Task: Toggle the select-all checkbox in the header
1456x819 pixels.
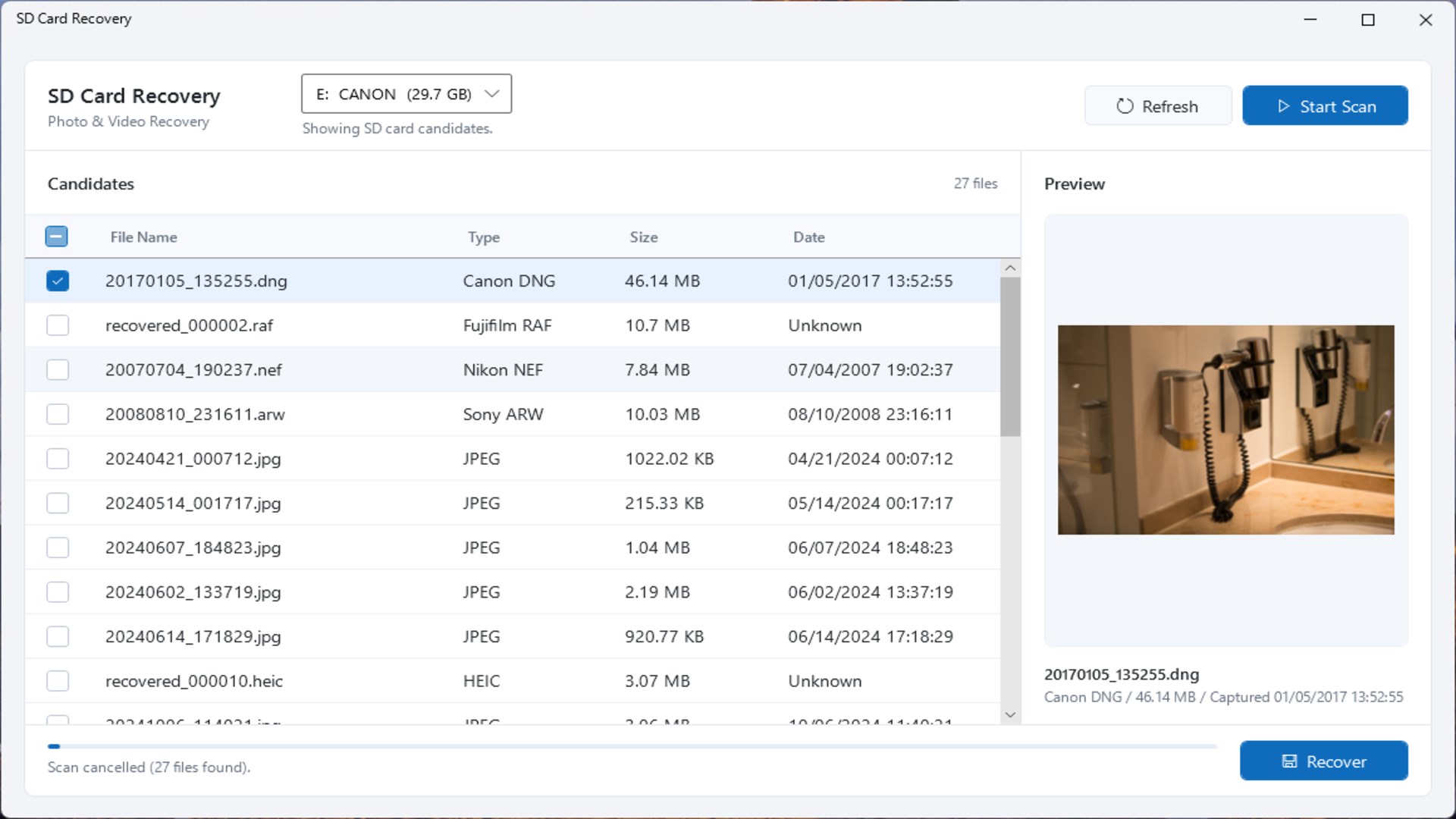Action: coord(56,237)
